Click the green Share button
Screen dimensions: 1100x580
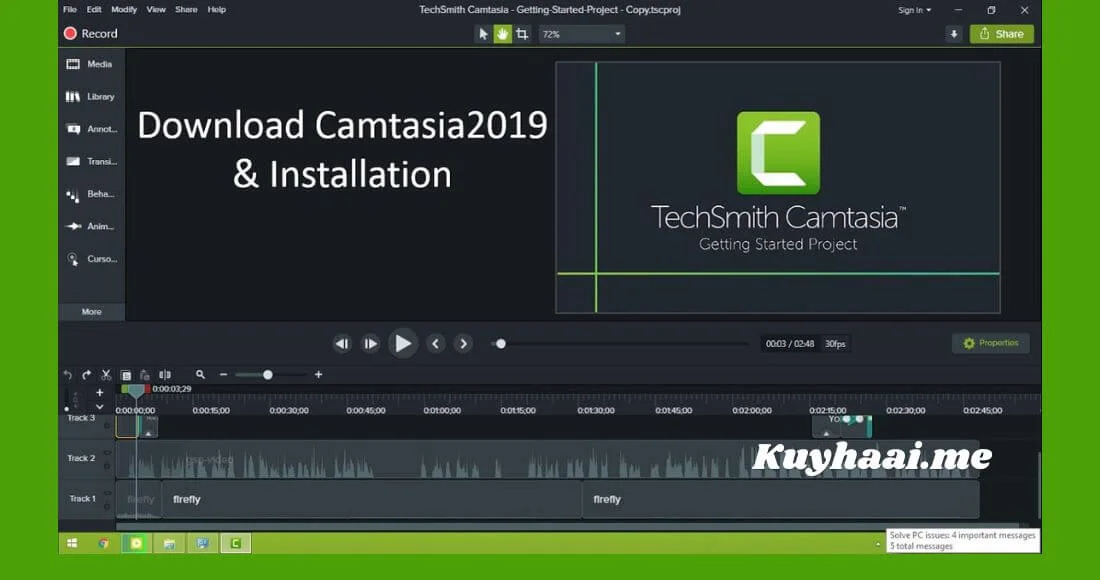click(x=1002, y=34)
